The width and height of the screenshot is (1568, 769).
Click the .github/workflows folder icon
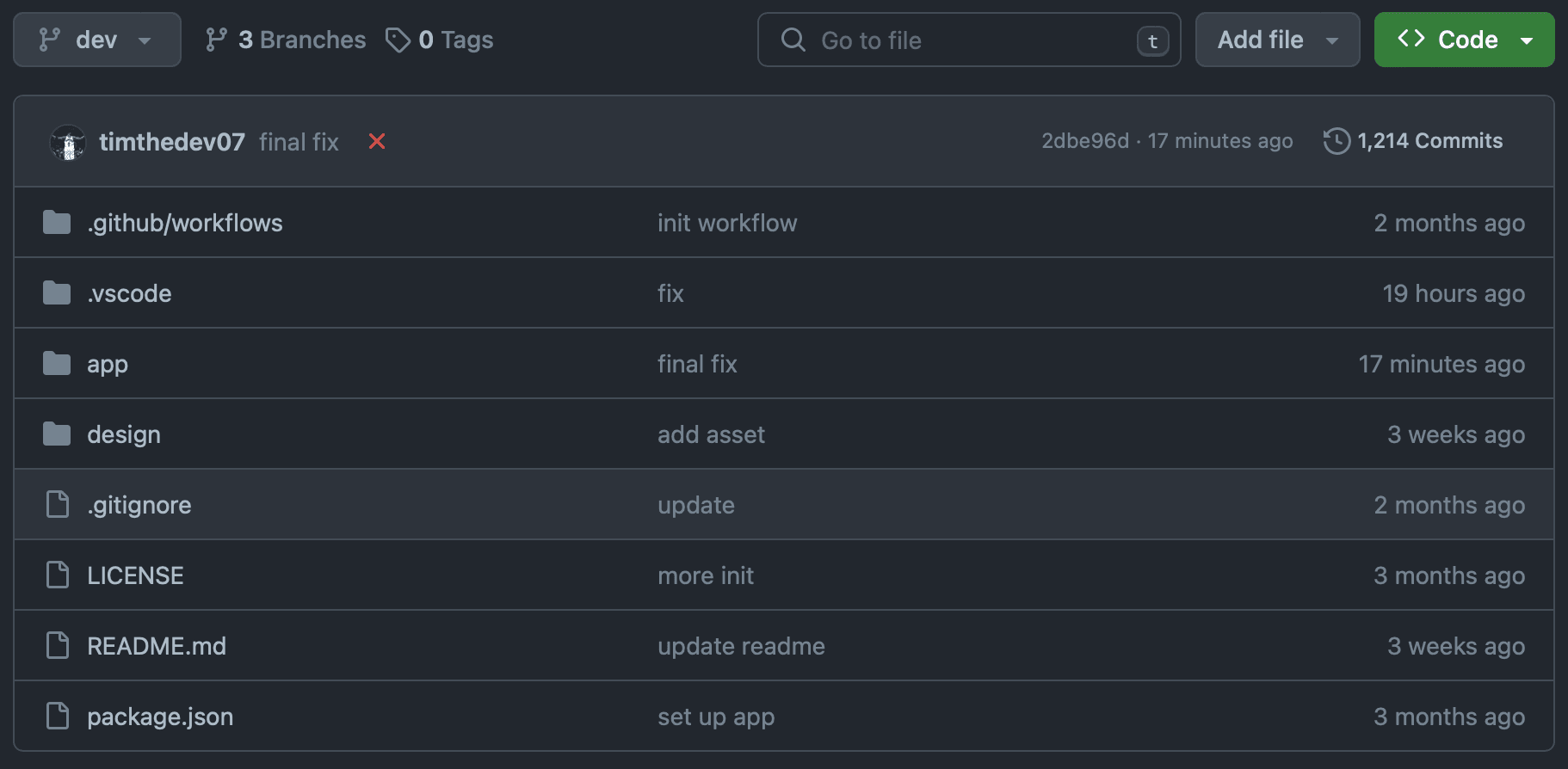tap(57, 223)
